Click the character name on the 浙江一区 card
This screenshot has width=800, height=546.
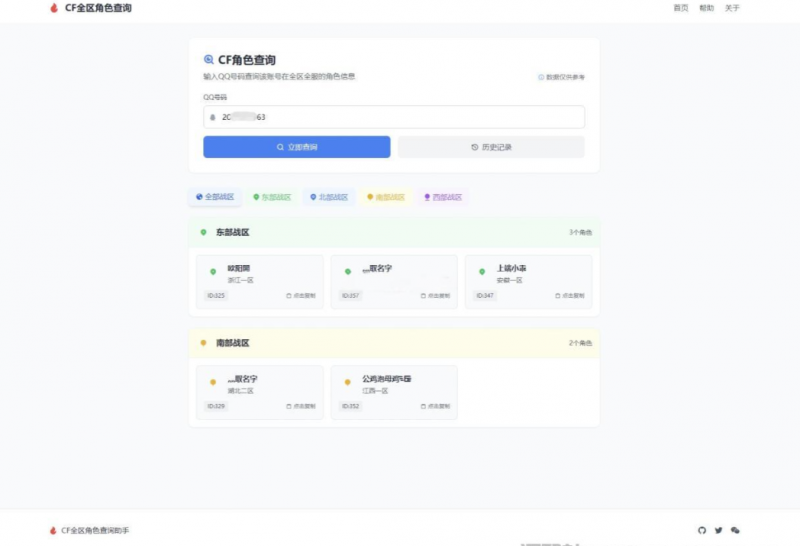point(239,268)
